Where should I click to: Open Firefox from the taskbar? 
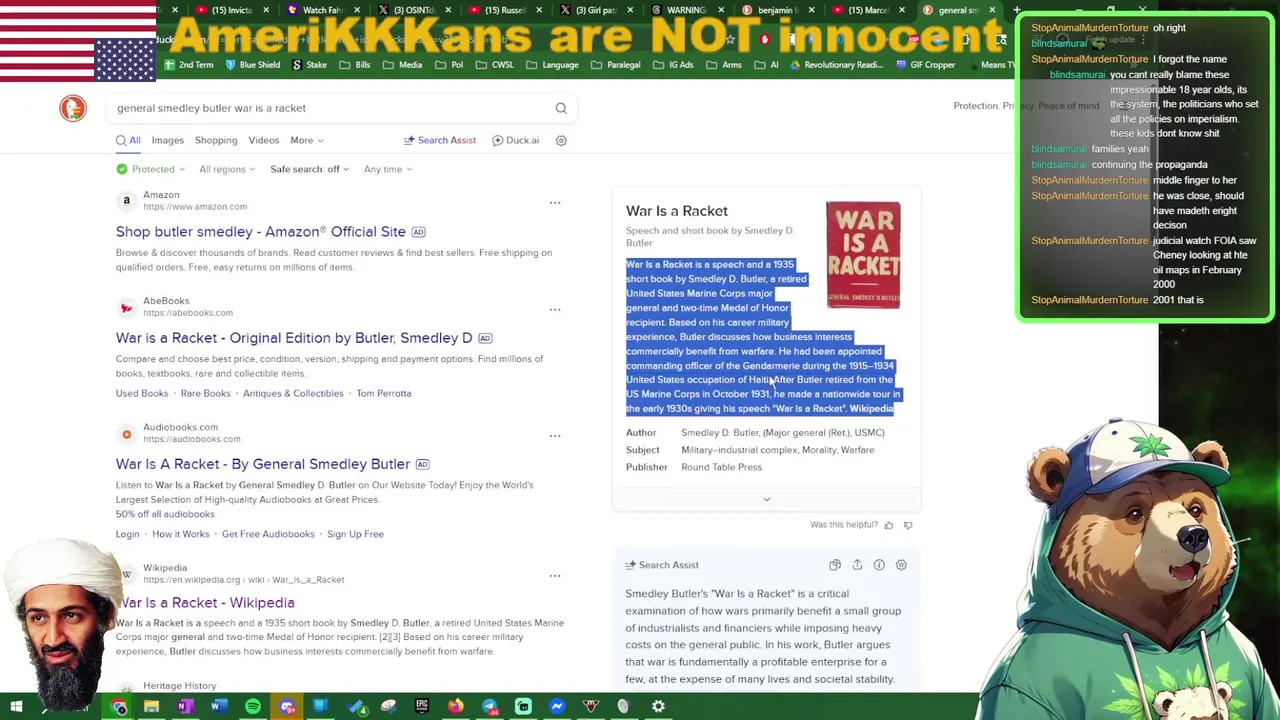[456, 707]
